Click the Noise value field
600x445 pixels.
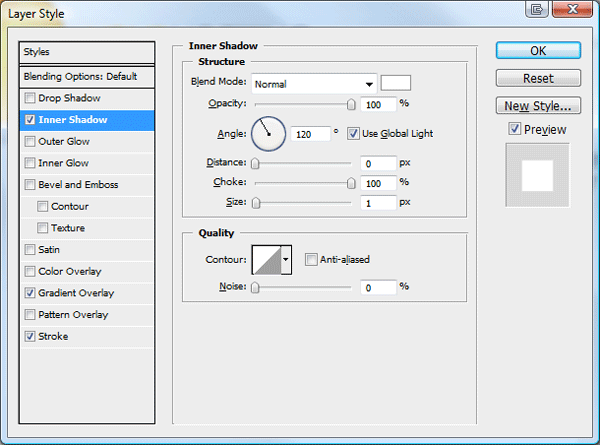pyautogui.click(x=378, y=287)
